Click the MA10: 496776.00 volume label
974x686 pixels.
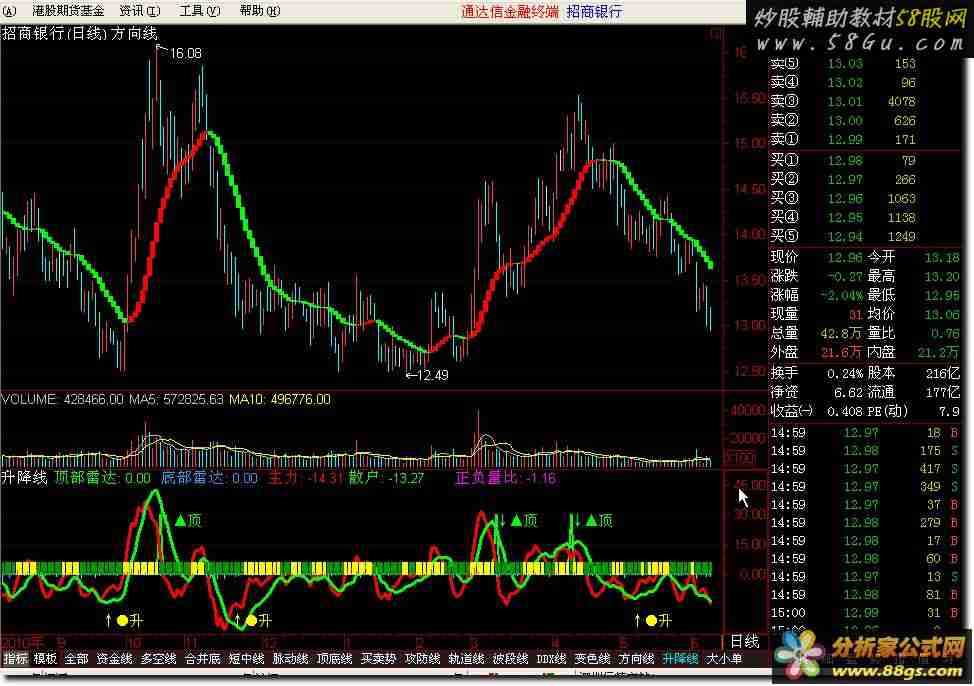[x=280, y=400]
